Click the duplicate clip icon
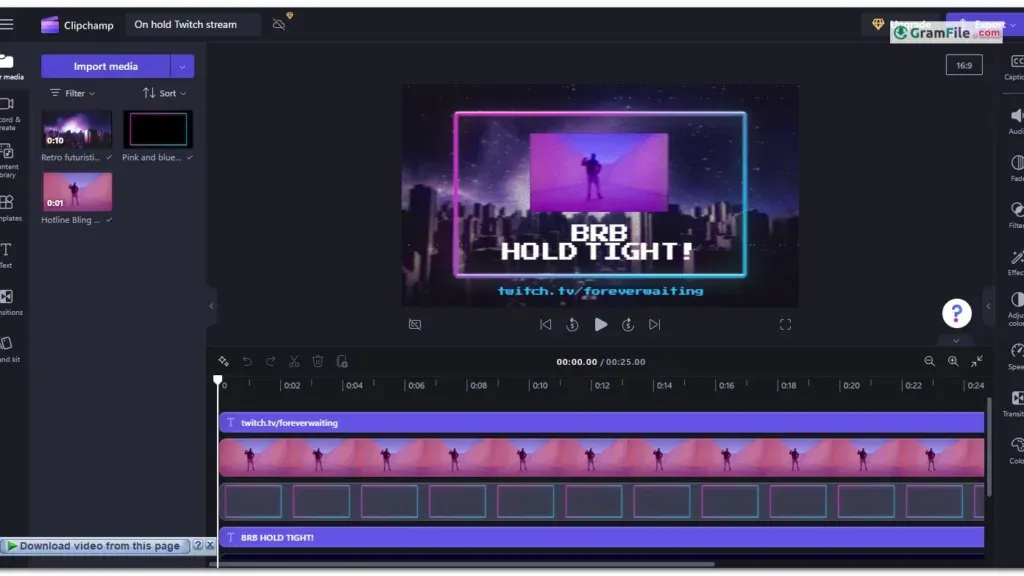The width and height of the screenshot is (1024, 576). [342, 361]
